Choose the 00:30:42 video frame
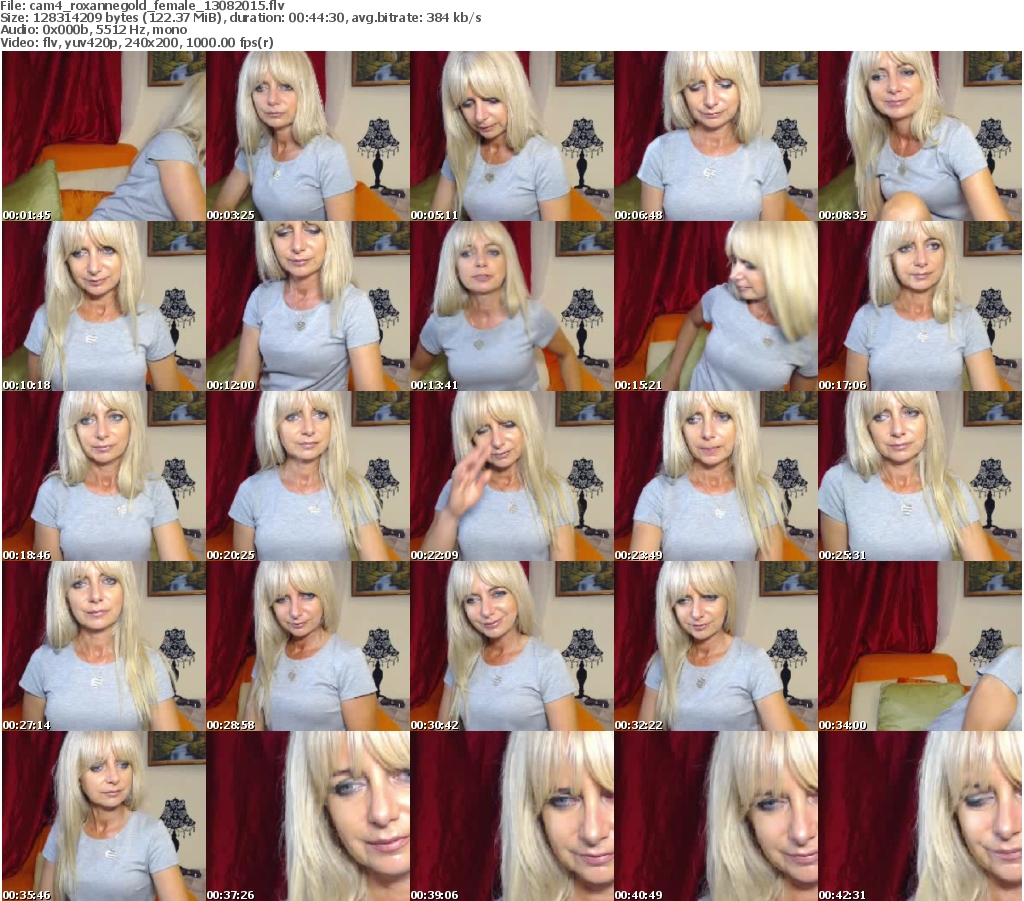 [x=512, y=646]
